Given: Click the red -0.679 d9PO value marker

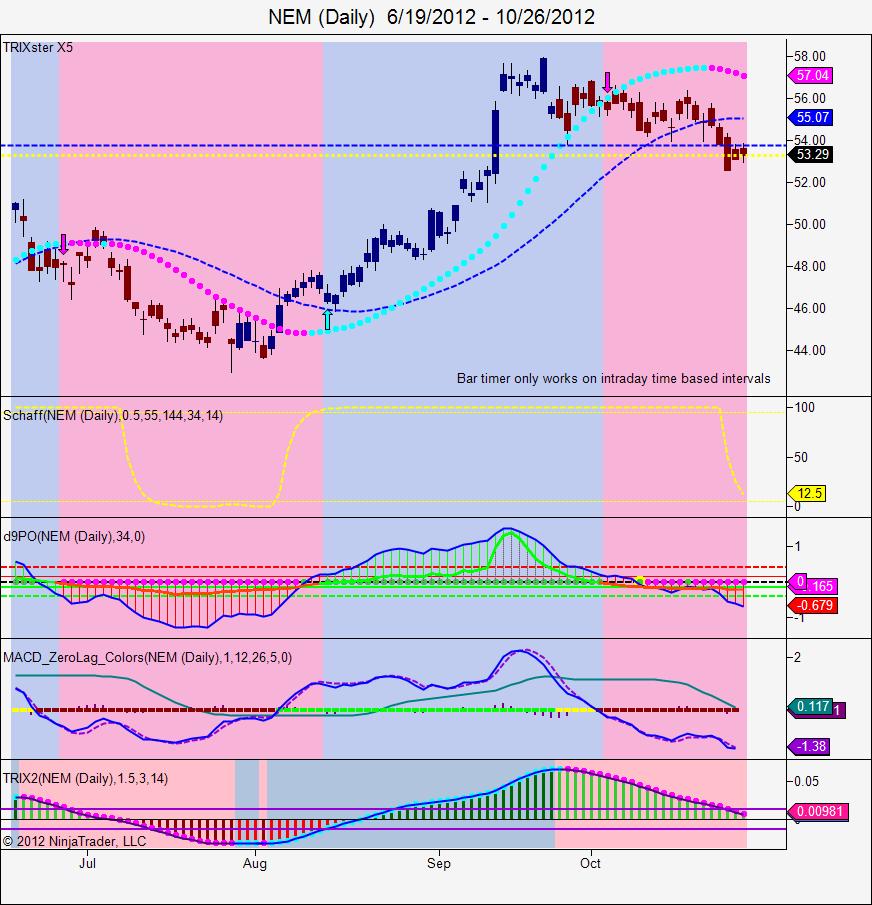Looking at the screenshot, I should 813,605.
